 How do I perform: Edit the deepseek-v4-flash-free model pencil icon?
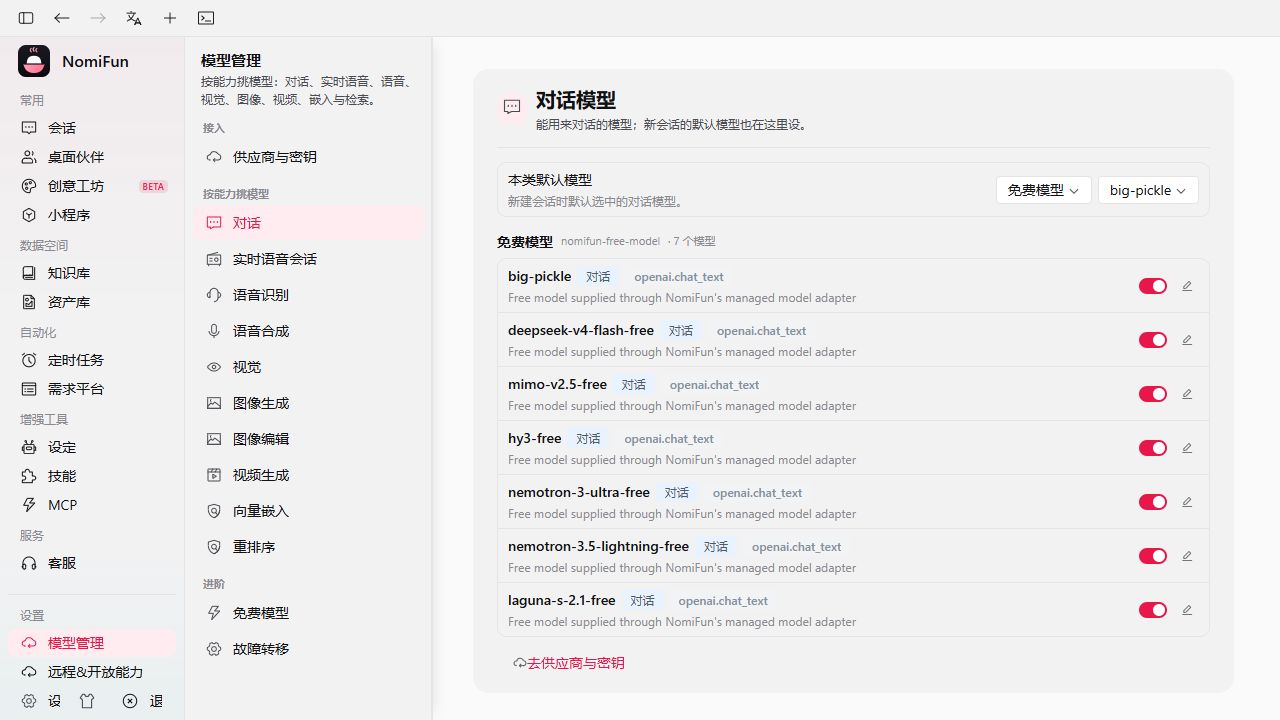(x=1187, y=340)
